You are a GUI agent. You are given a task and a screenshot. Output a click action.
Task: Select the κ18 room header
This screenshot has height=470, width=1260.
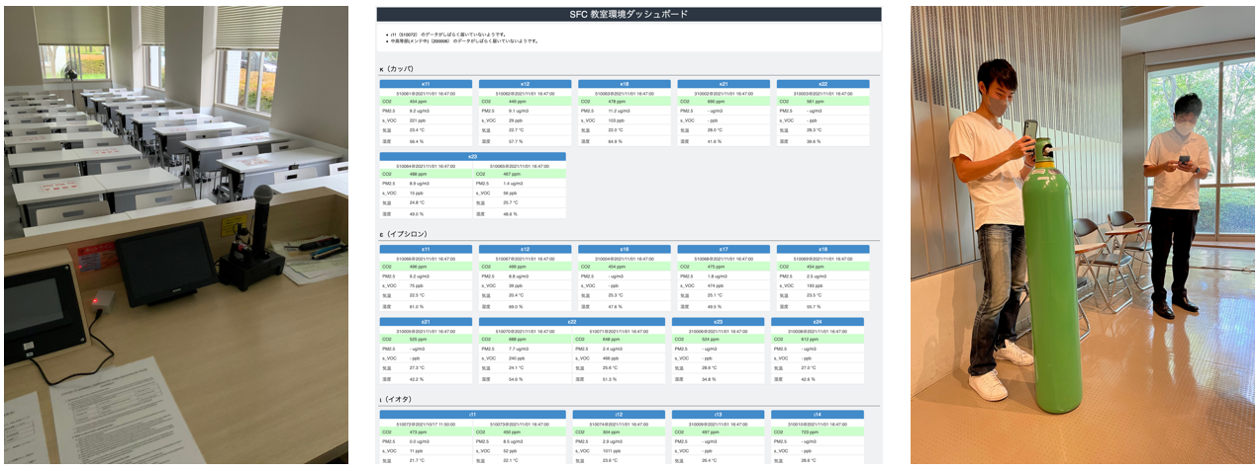[x=624, y=84]
